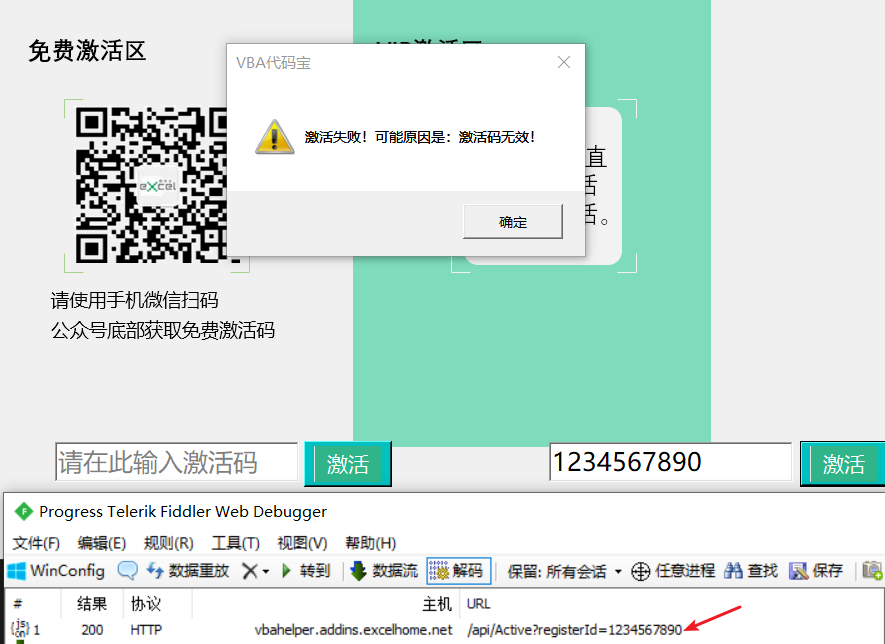The height and width of the screenshot is (644, 885).
Task: Click the Fiddler green diamond app icon
Action: pos(24,511)
